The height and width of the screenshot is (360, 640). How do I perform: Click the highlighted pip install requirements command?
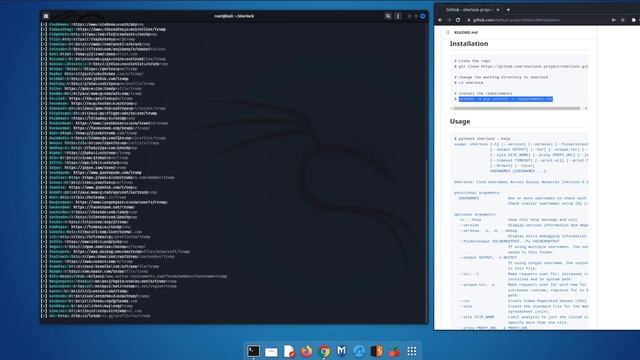(x=505, y=99)
